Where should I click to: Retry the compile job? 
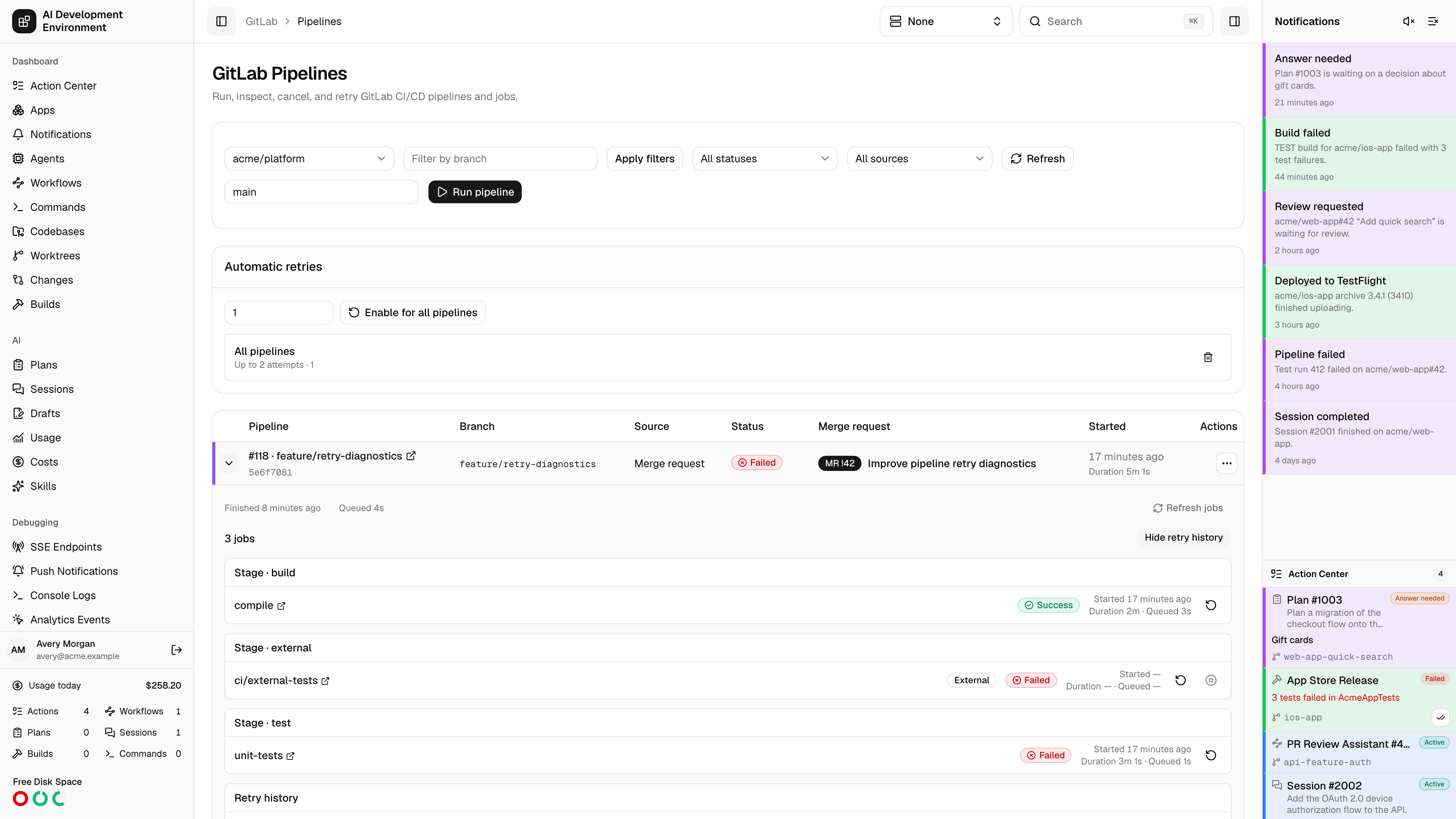[x=1210, y=606]
